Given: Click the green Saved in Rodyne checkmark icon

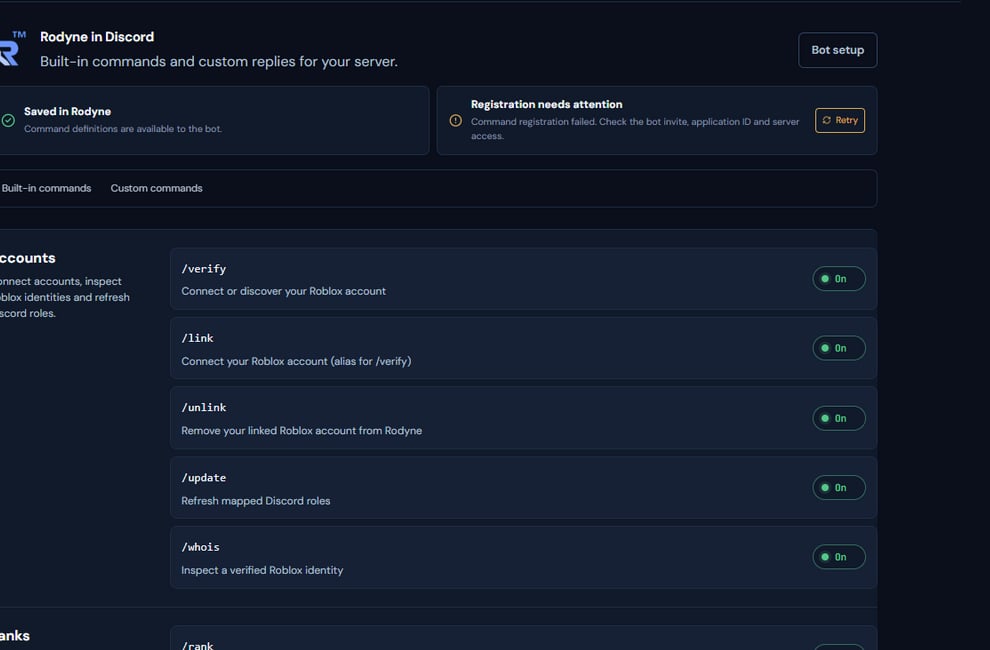Looking at the screenshot, I should pos(8,120).
